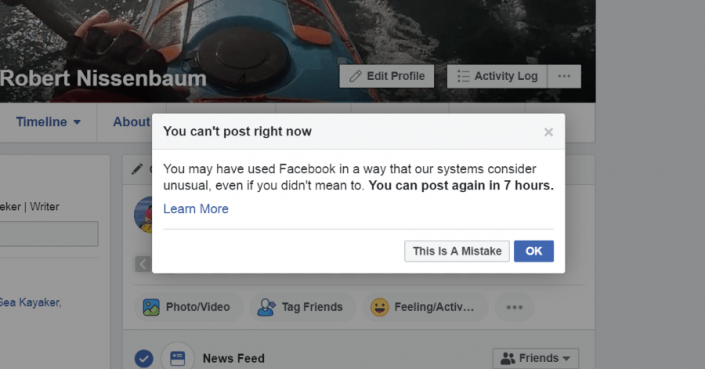The height and width of the screenshot is (369, 705).
Task: Click the empty bio input box in sidebar
Action: (x=49, y=234)
